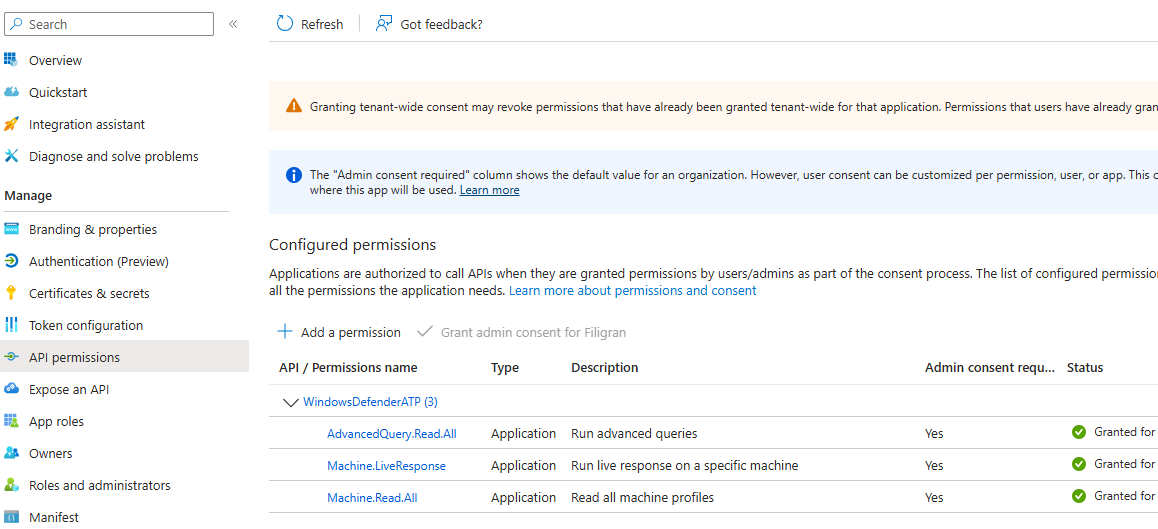The height and width of the screenshot is (529, 1158).
Task: Open the Learn more link in info banner
Action: [x=490, y=190]
